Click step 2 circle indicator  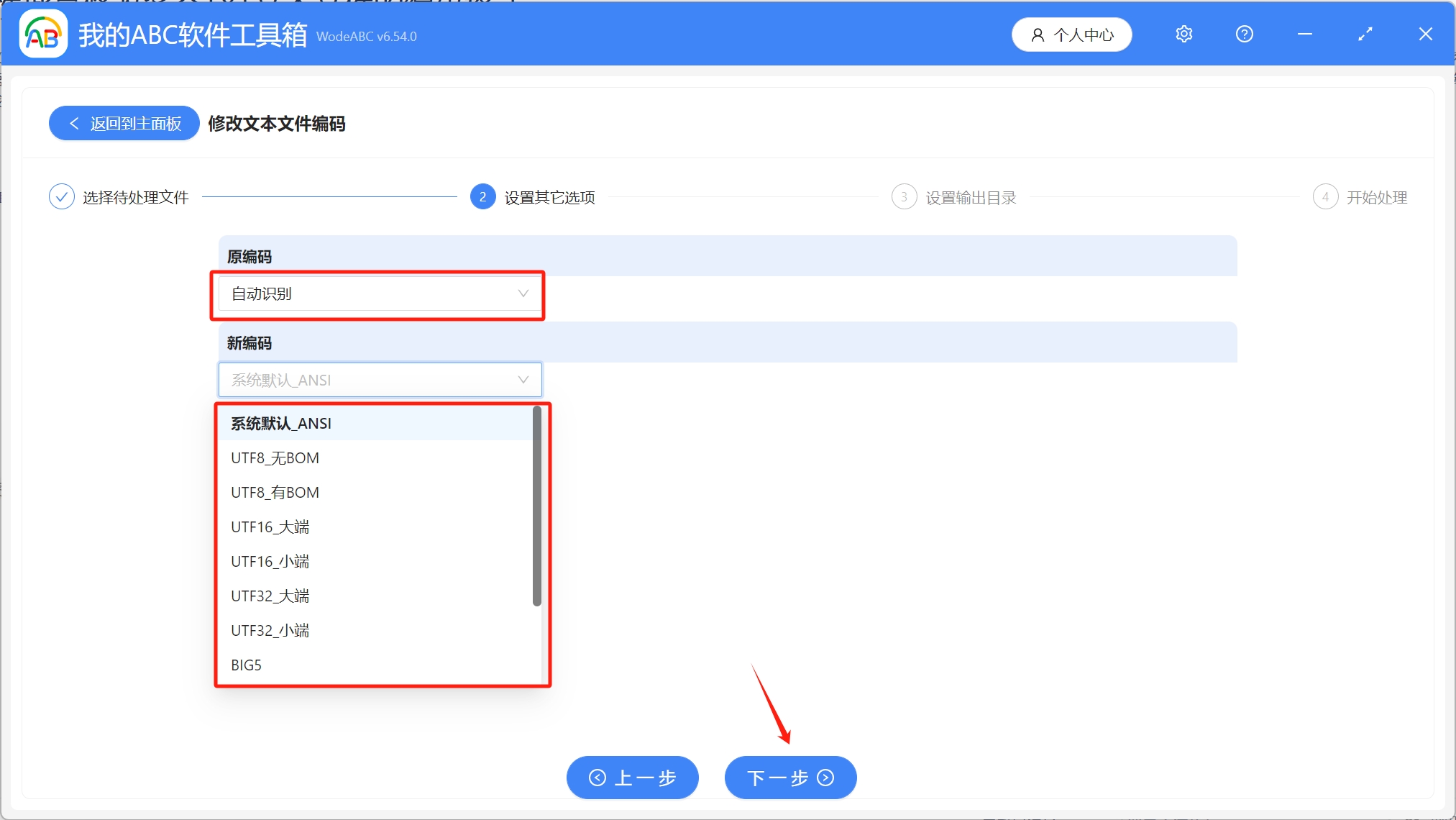(x=482, y=197)
